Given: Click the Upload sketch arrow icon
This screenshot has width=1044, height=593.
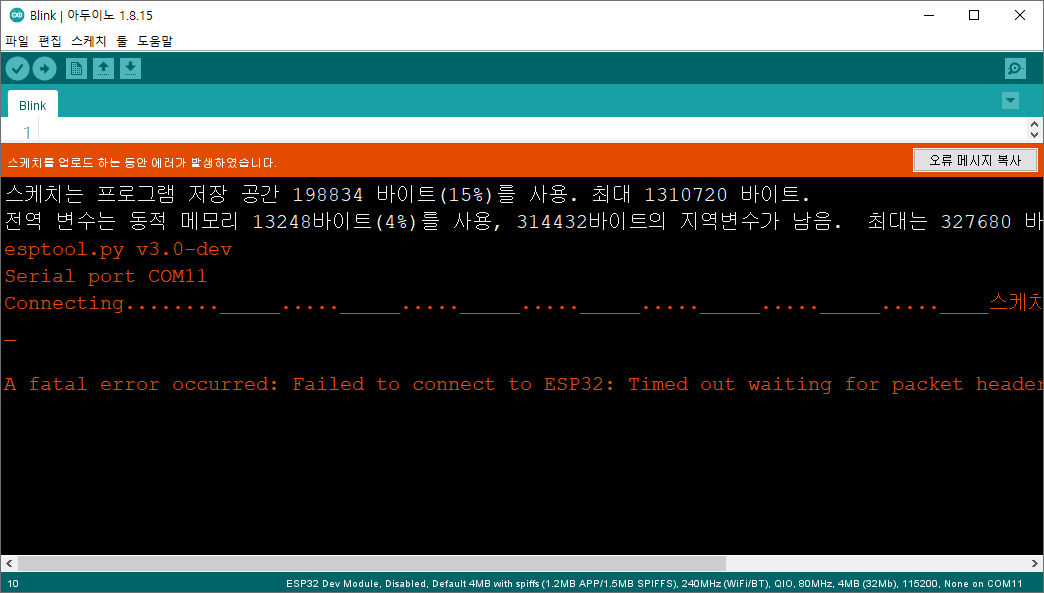Looking at the screenshot, I should [x=45, y=69].
